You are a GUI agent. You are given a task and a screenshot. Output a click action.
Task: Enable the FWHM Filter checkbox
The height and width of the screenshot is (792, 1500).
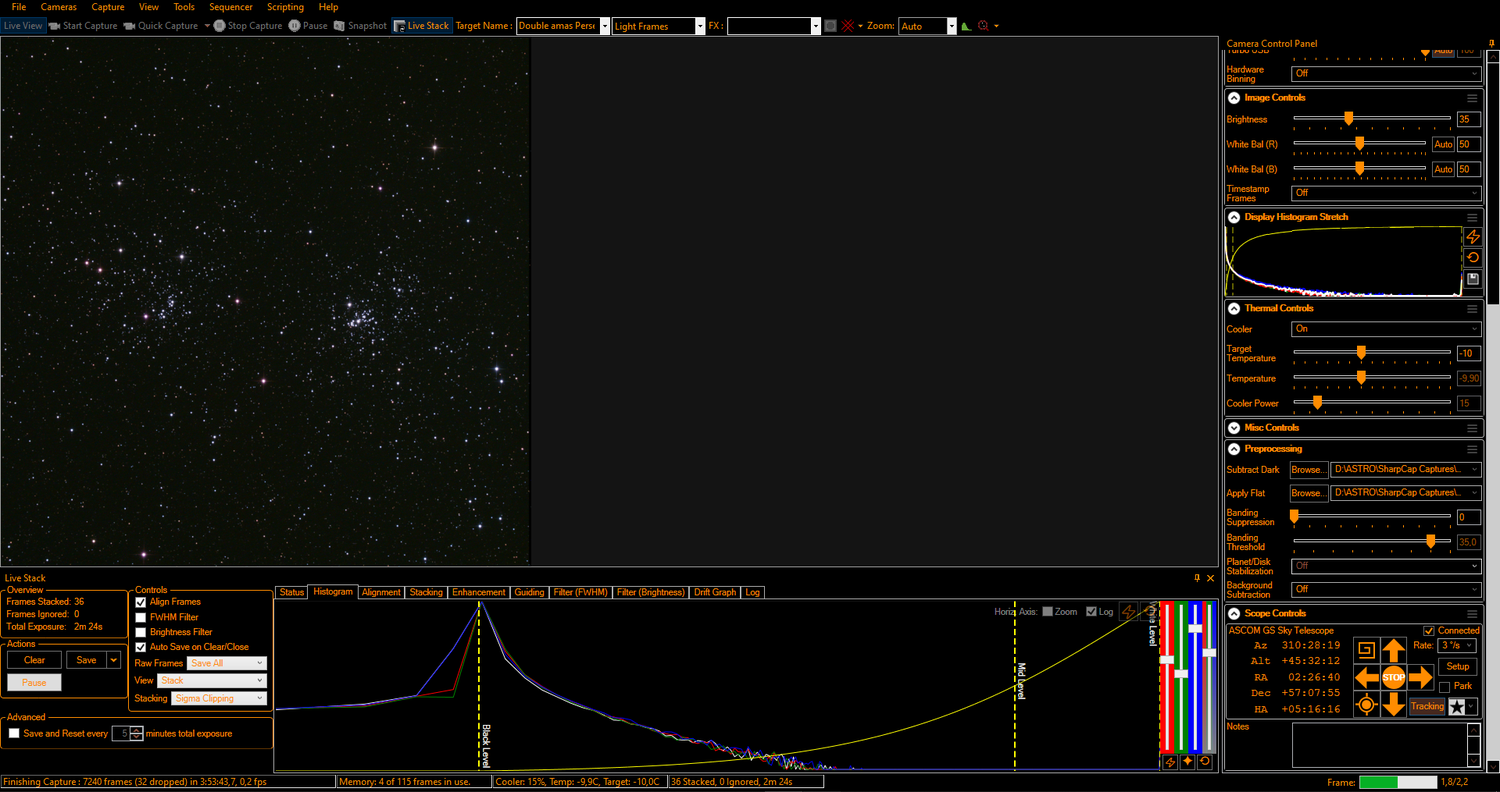pos(141,617)
